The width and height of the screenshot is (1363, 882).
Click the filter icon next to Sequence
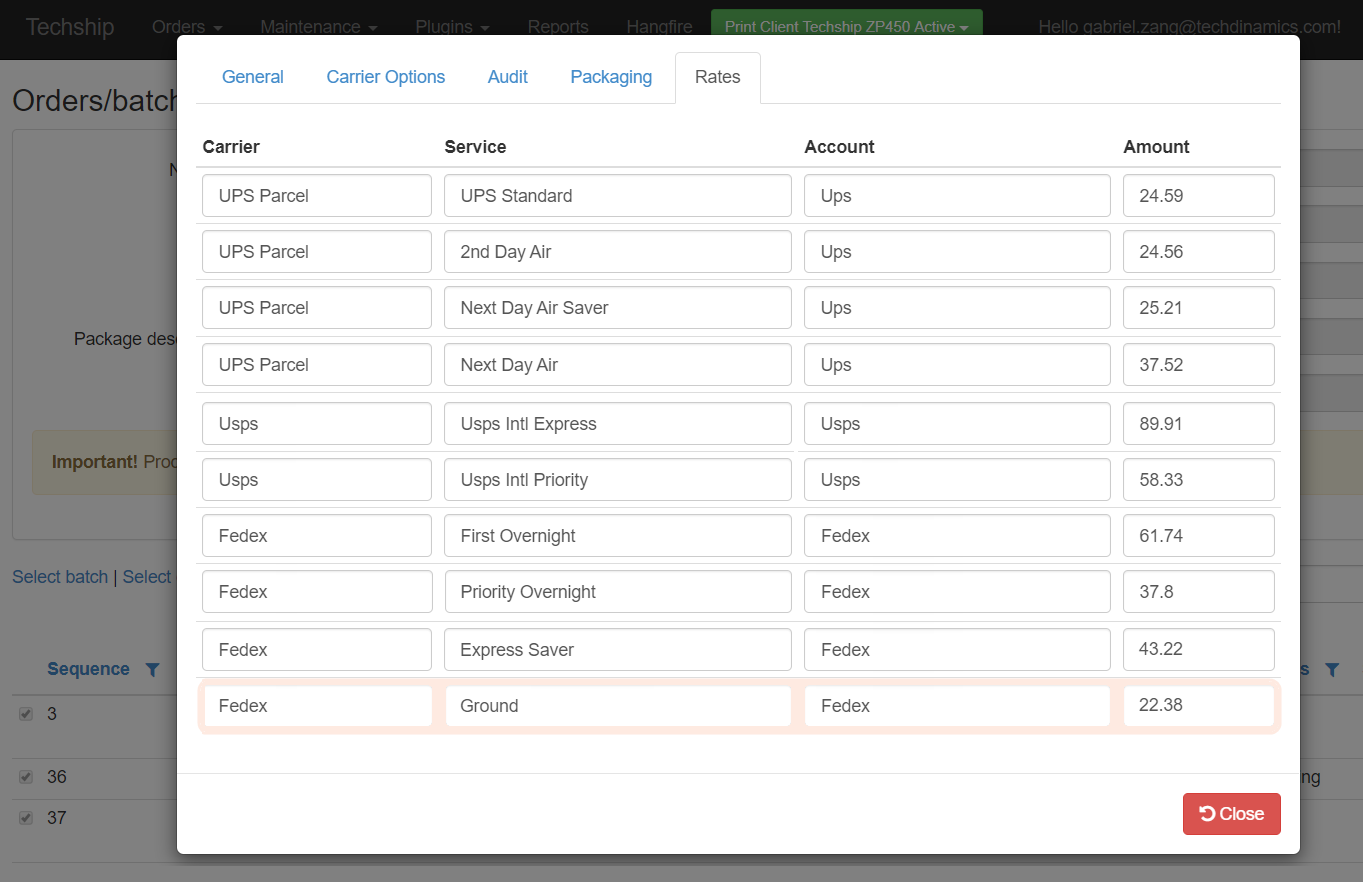pyautogui.click(x=152, y=670)
